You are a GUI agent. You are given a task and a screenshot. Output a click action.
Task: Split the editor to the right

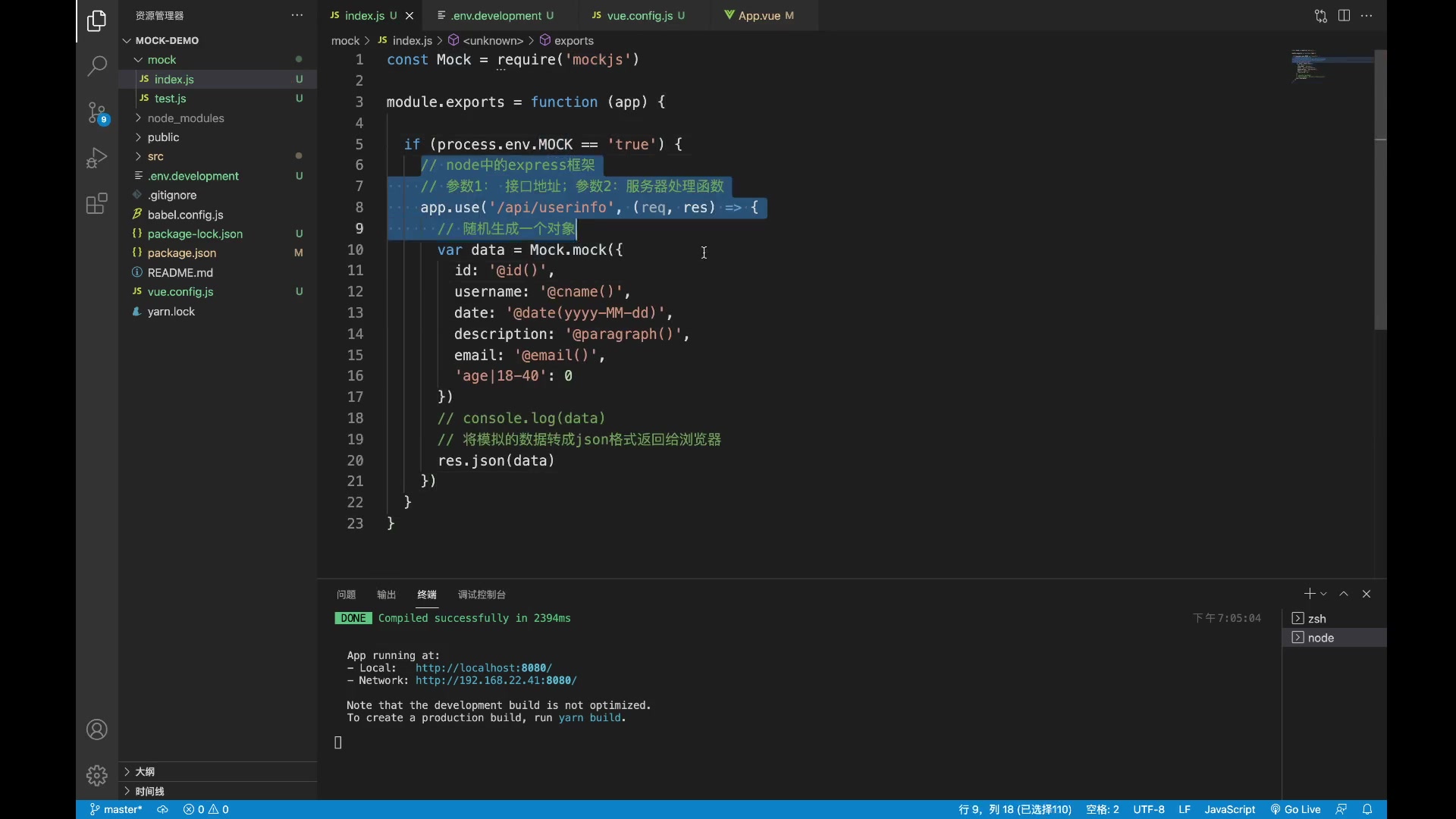pyautogui.click(x=1344, y=15)
